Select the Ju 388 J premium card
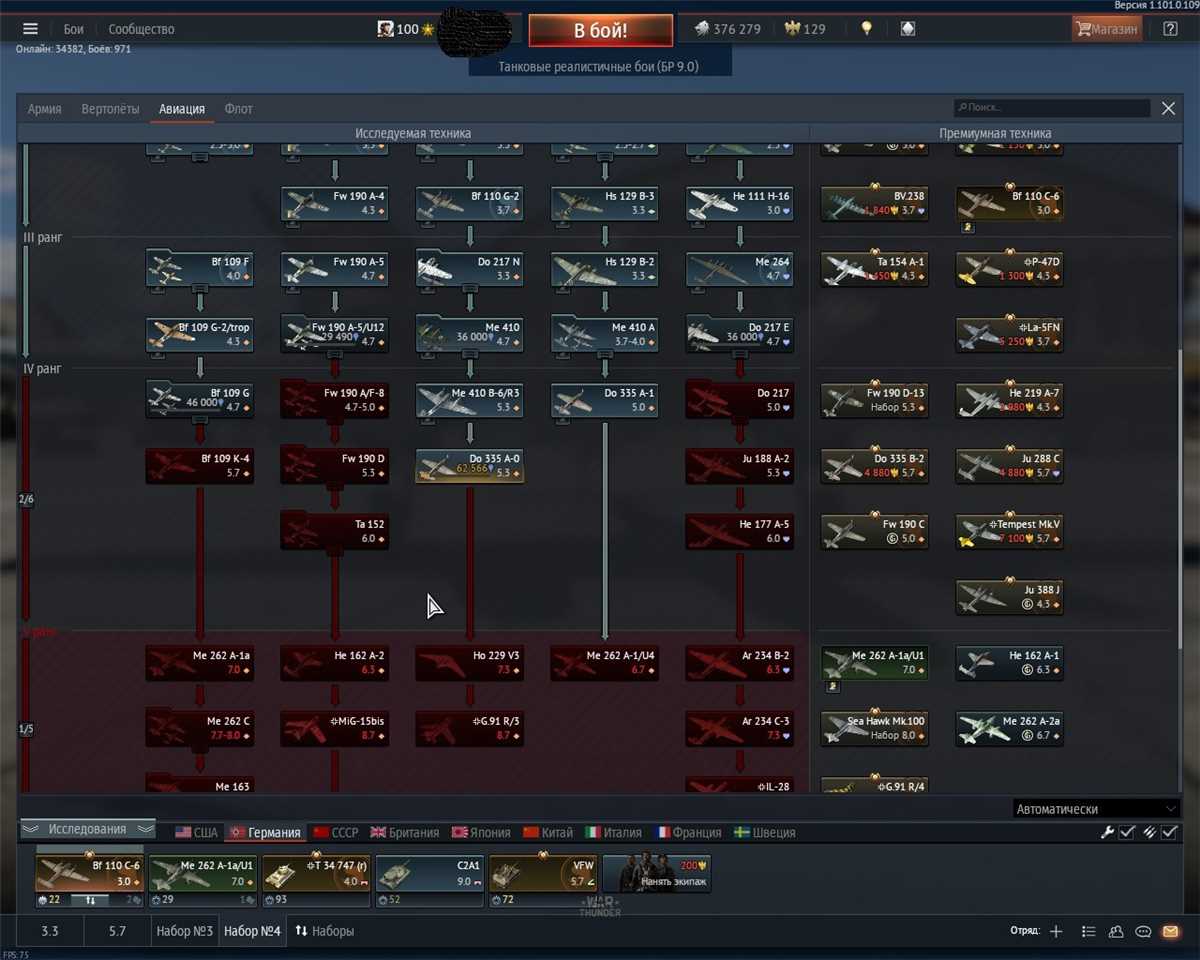 pyautogui.click(x=1009, y=597)
